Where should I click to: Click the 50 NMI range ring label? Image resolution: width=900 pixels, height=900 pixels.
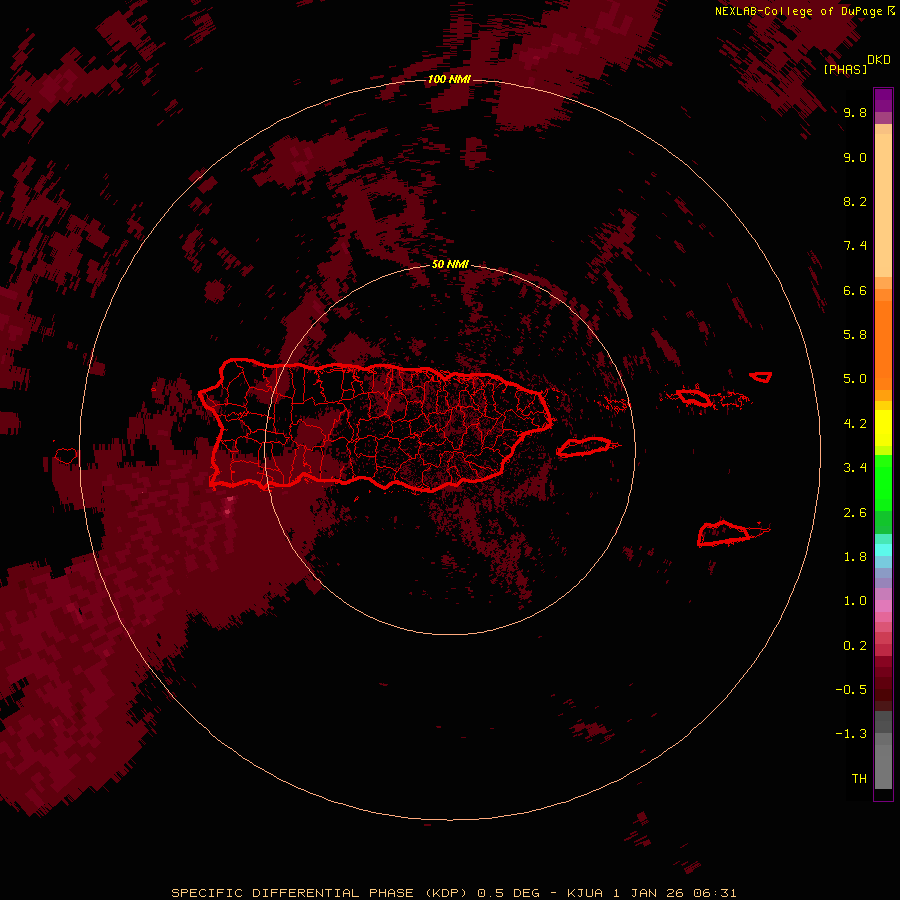pyautogui.click(x=450, y=264)
